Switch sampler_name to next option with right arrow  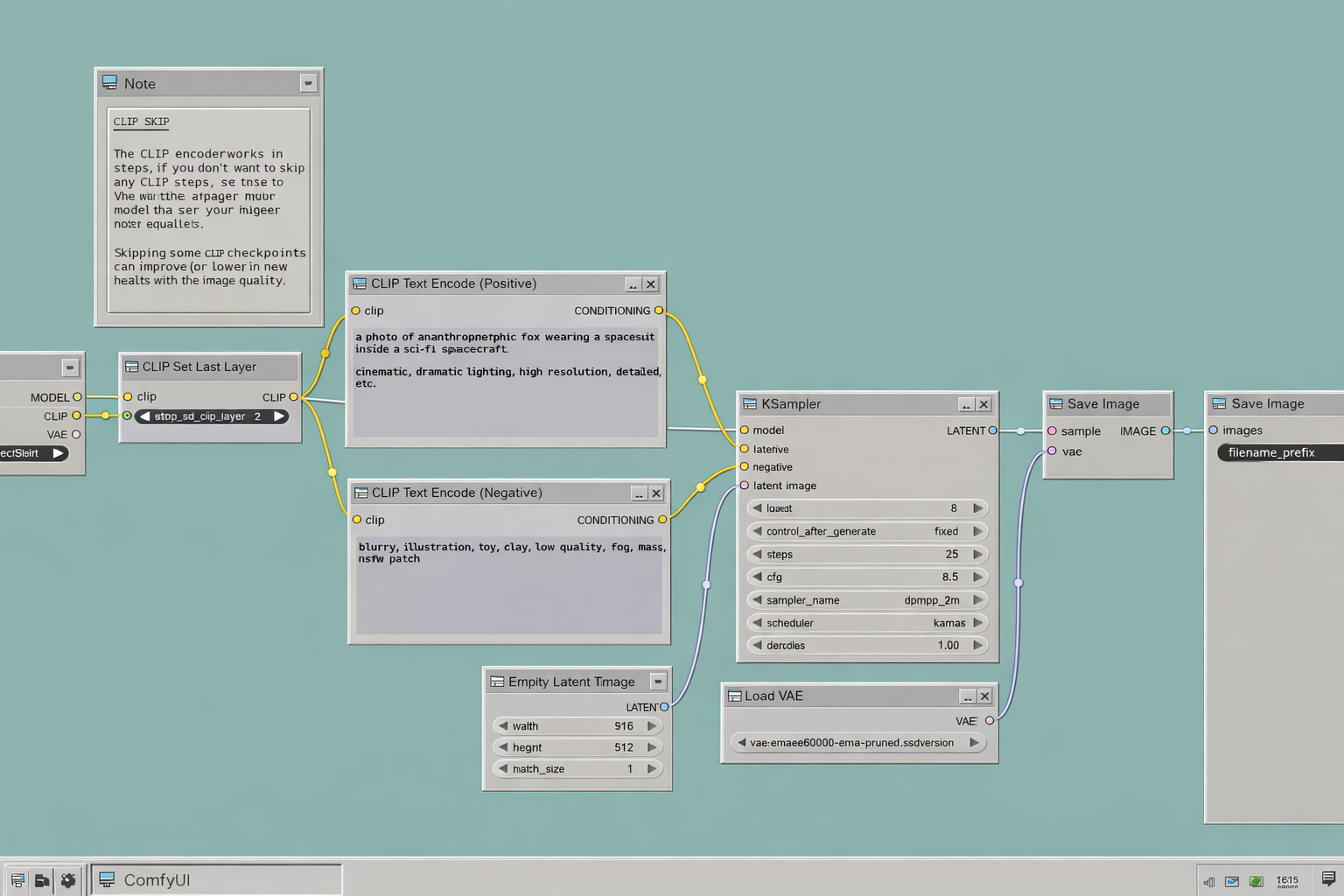point(977,600)
